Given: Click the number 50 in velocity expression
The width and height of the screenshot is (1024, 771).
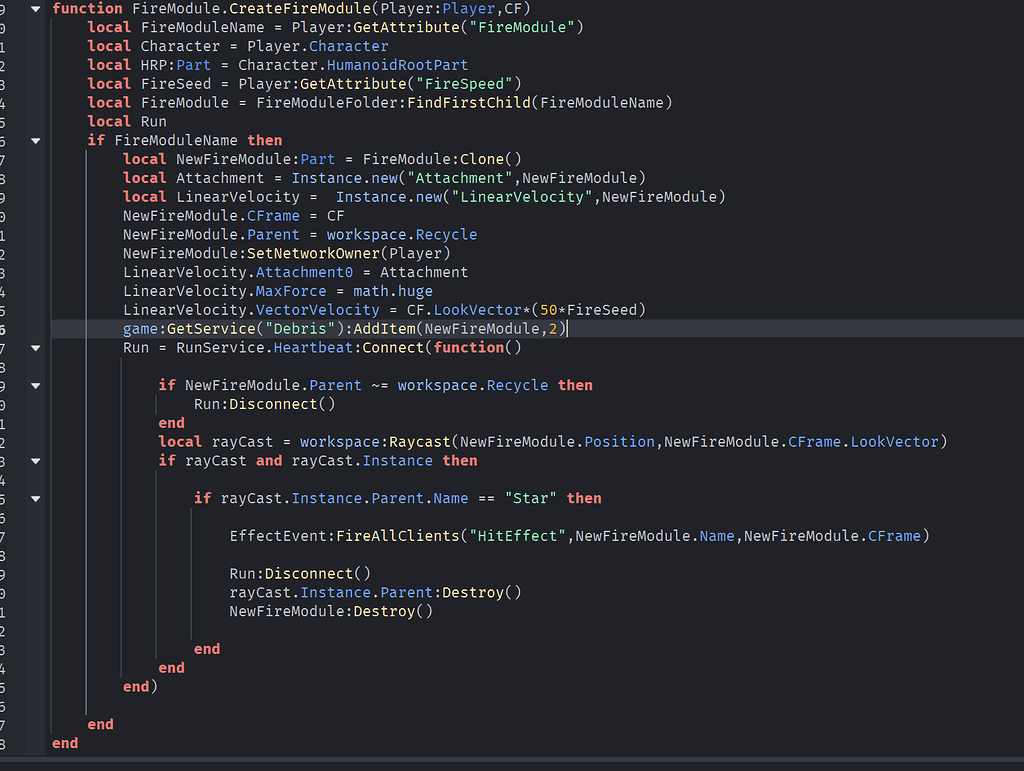Looking at the screenshot, I should (549, 310).
